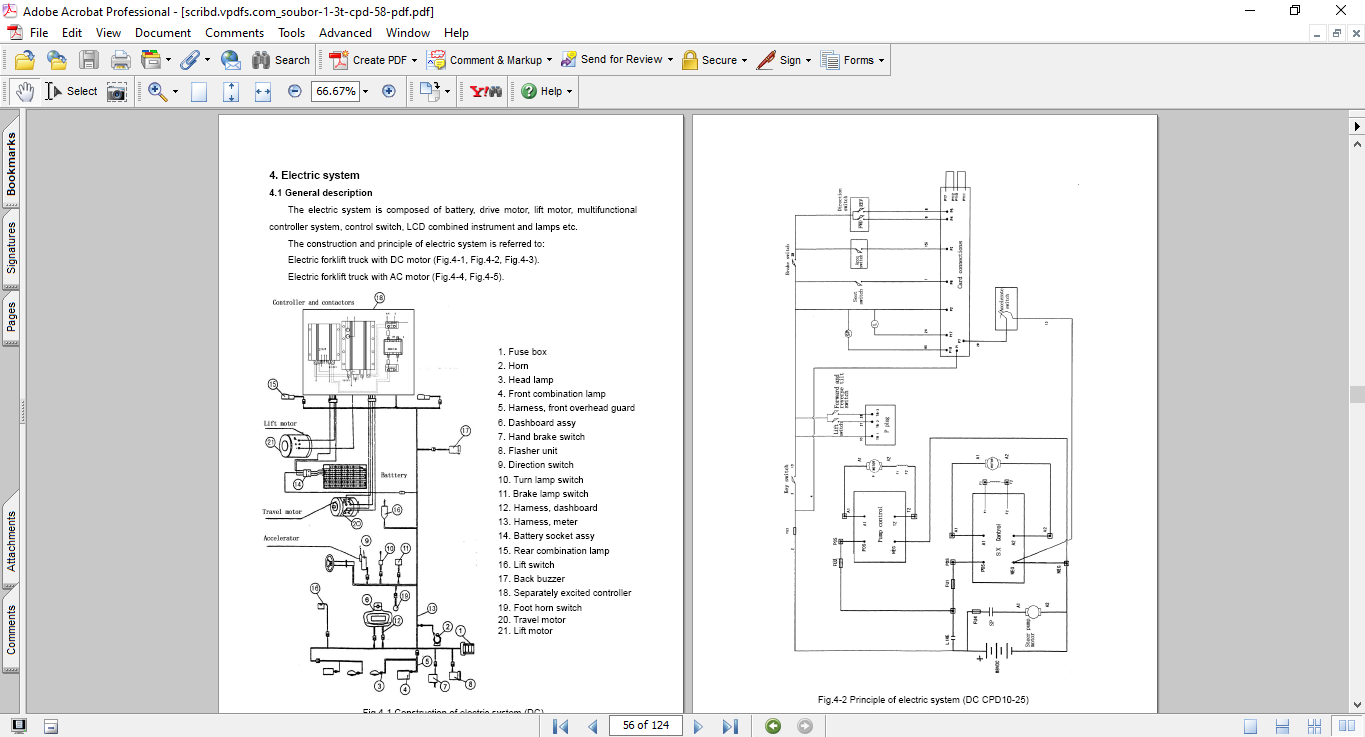
Task: Click the Create PDF button
Action: pos(370,60)
